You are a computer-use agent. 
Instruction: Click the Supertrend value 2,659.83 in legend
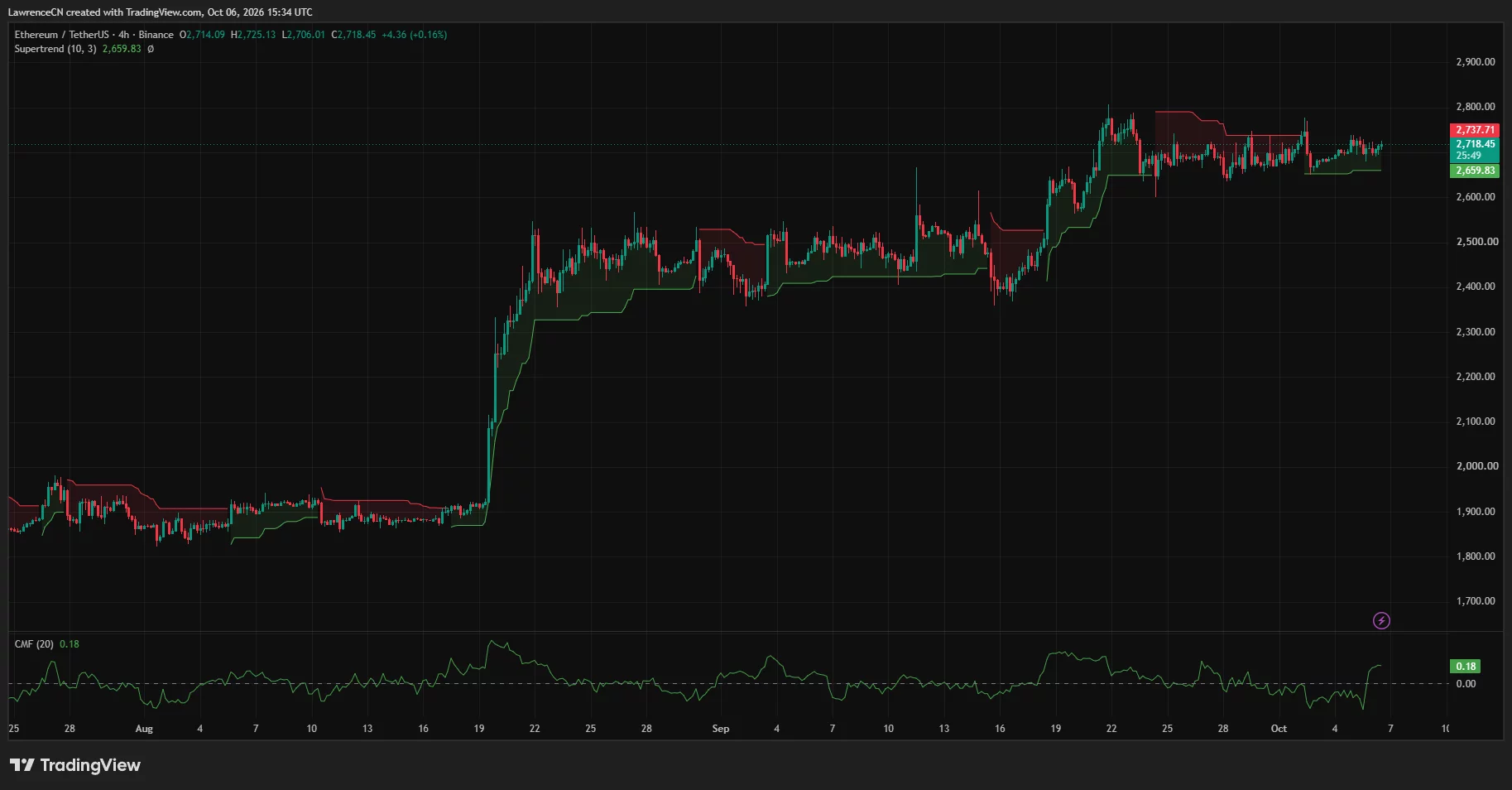[122, 49]
